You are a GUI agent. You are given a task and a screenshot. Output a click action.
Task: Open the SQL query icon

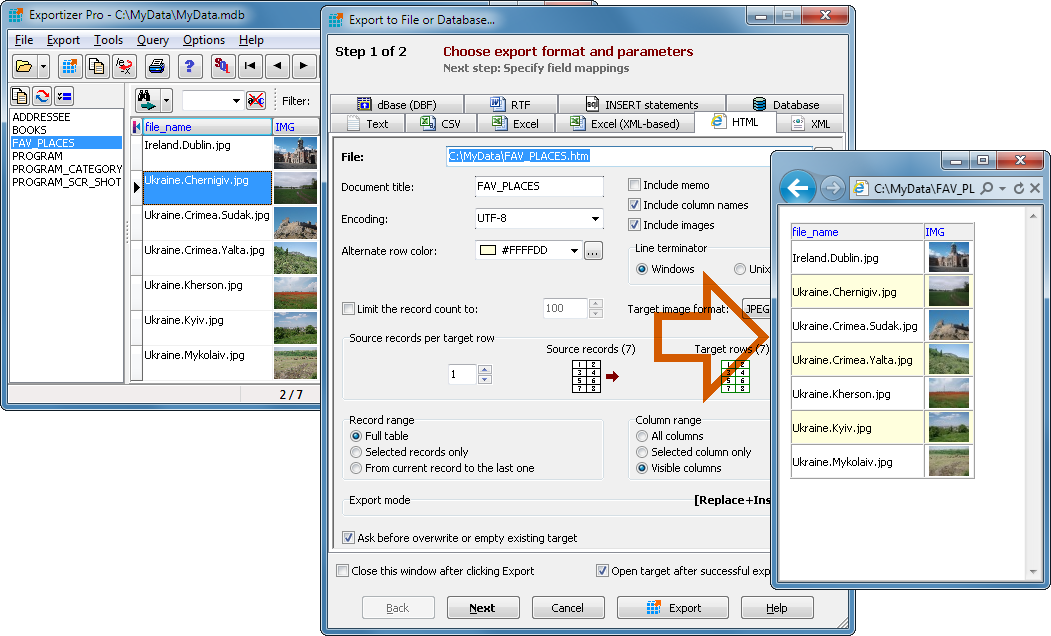click(222, 66)
